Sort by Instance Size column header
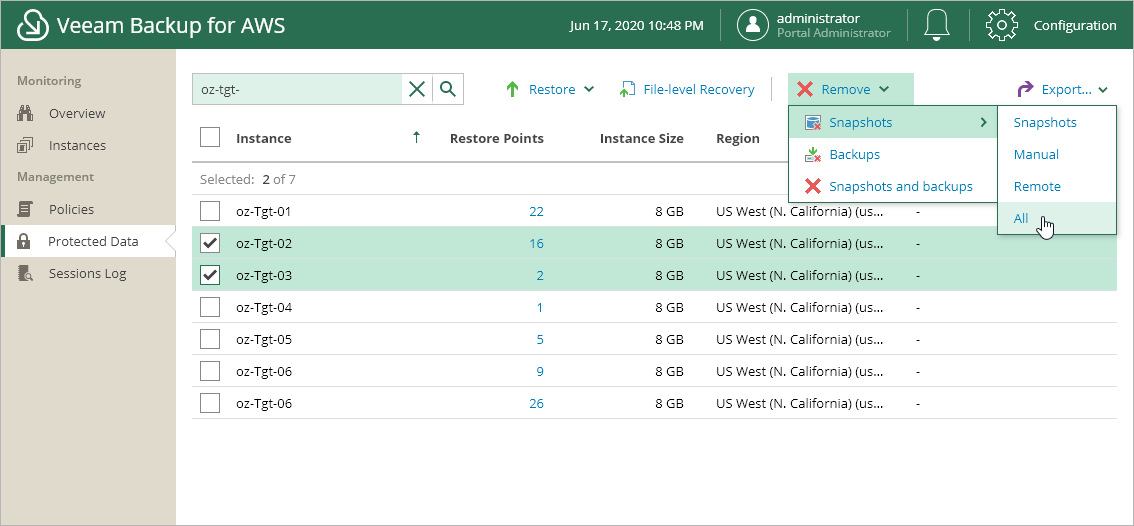This screenshot has width=1134, height=526. tap(641, 138)
